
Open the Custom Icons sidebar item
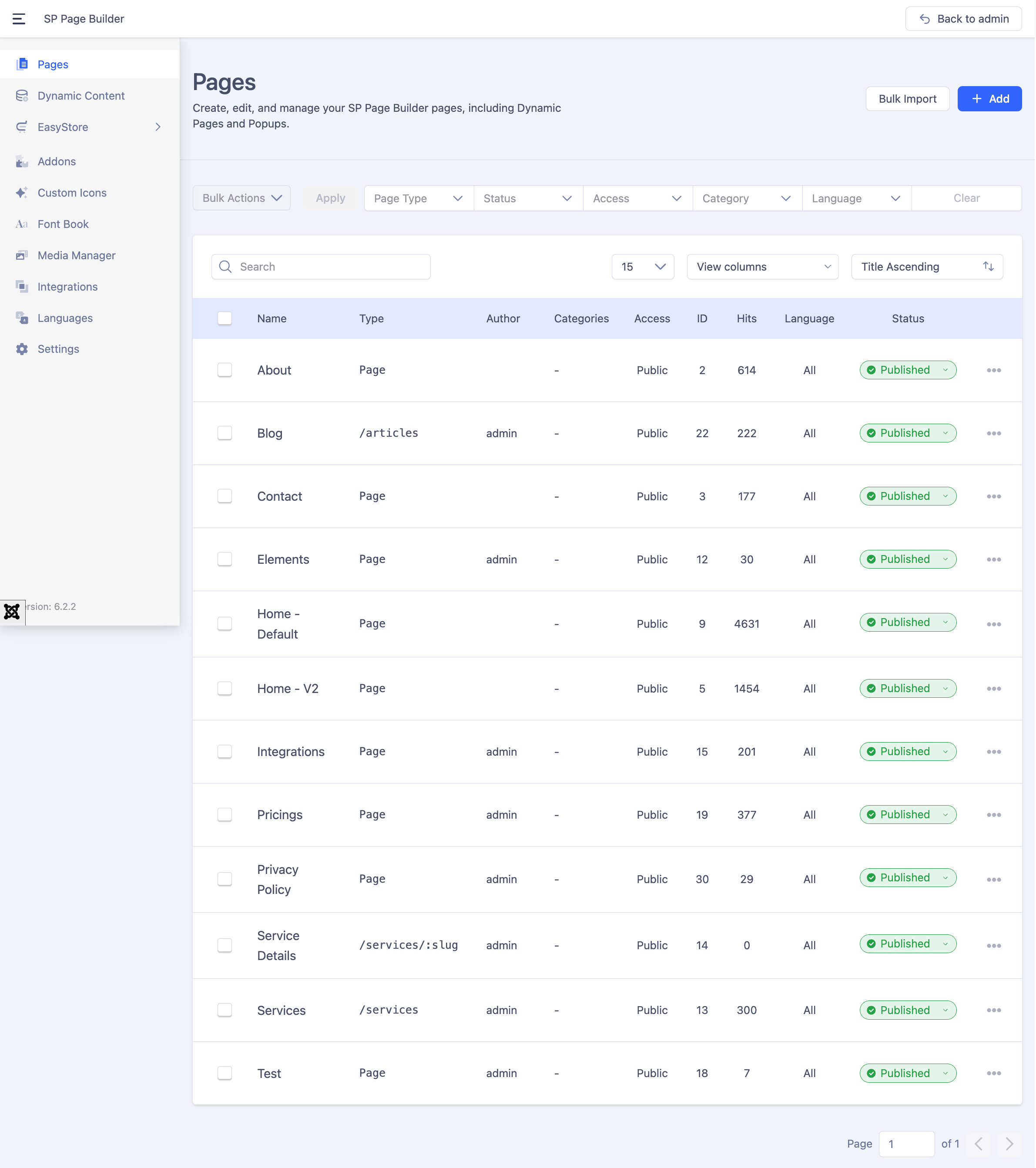pyautogui.click(x=72, y=193)
